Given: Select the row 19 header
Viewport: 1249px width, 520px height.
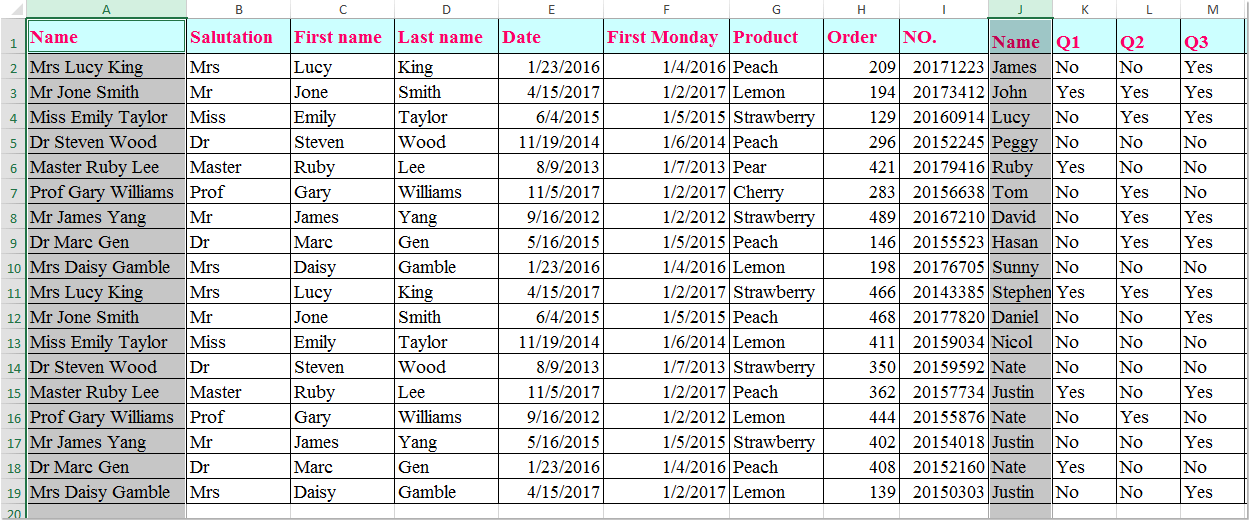Looking at the screenshot, I should point(13,492).
